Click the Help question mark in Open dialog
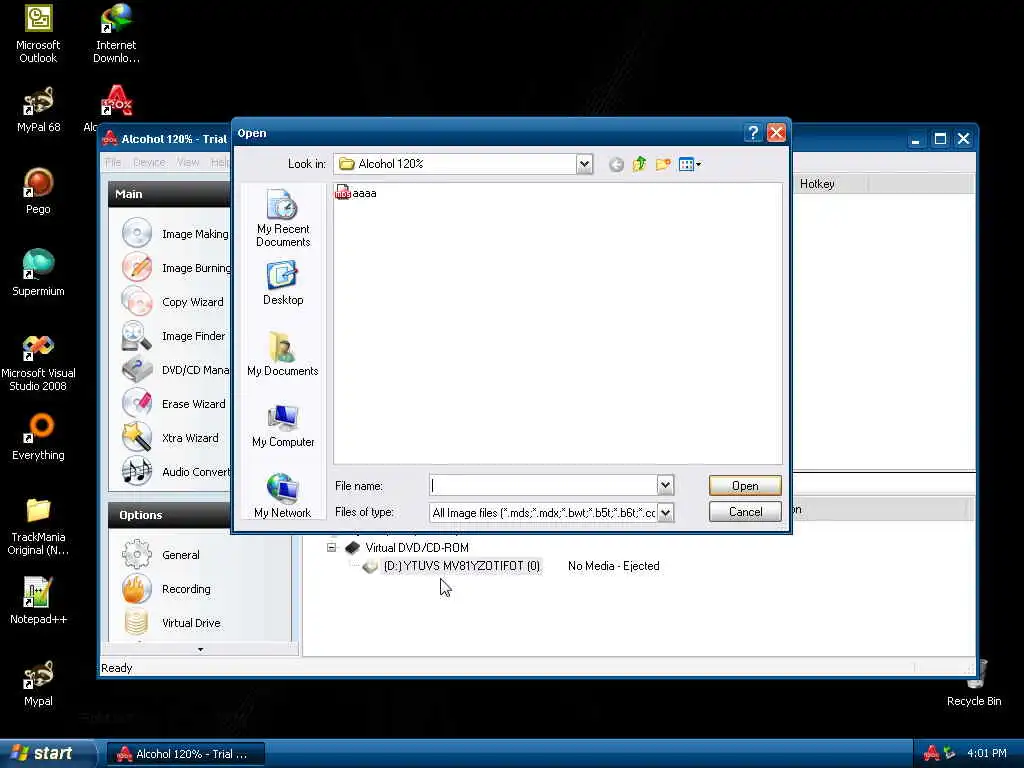The height and width of the screenshot is (768, 1024). tap(752, 133)
